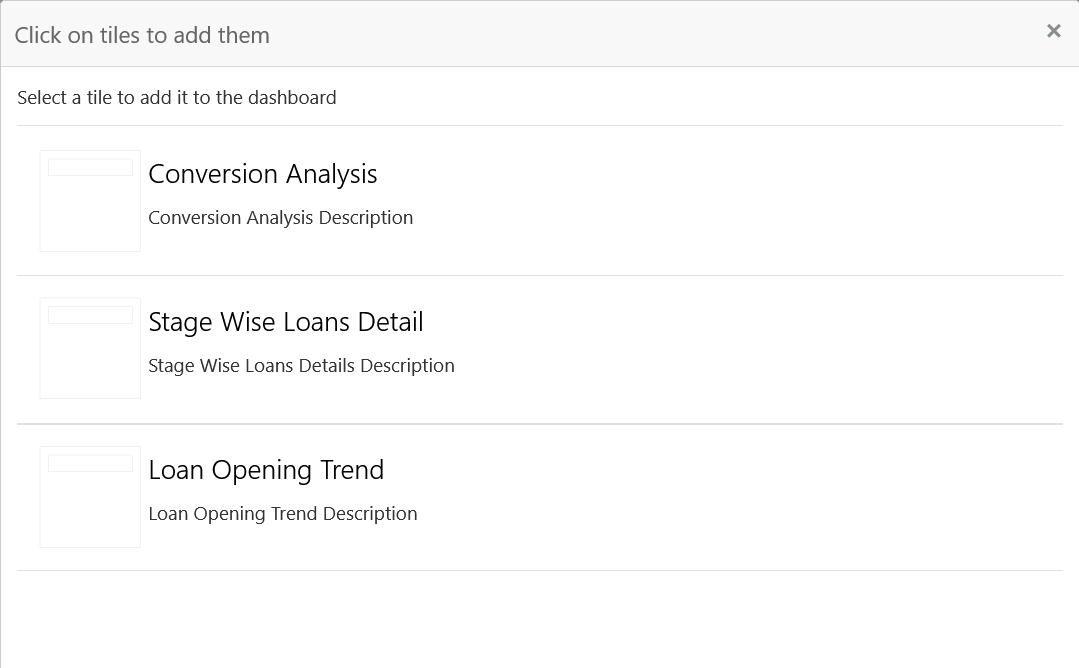Select the Stage Wise Loans Detail thumbnail
1079x668 pixels.
(90, 348)
